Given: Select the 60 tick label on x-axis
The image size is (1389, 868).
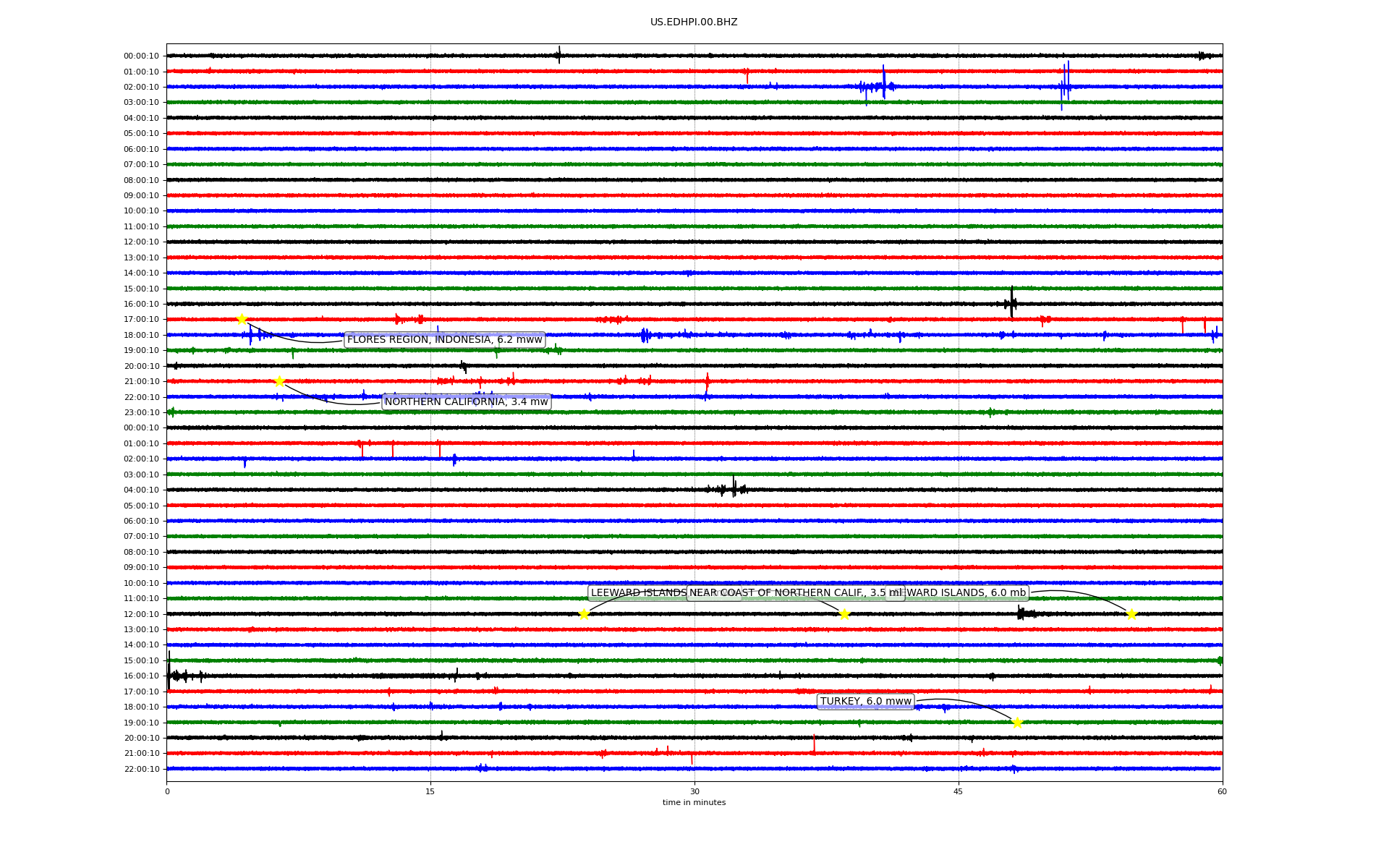Looking at the screenshot, I should (1222, 791).
